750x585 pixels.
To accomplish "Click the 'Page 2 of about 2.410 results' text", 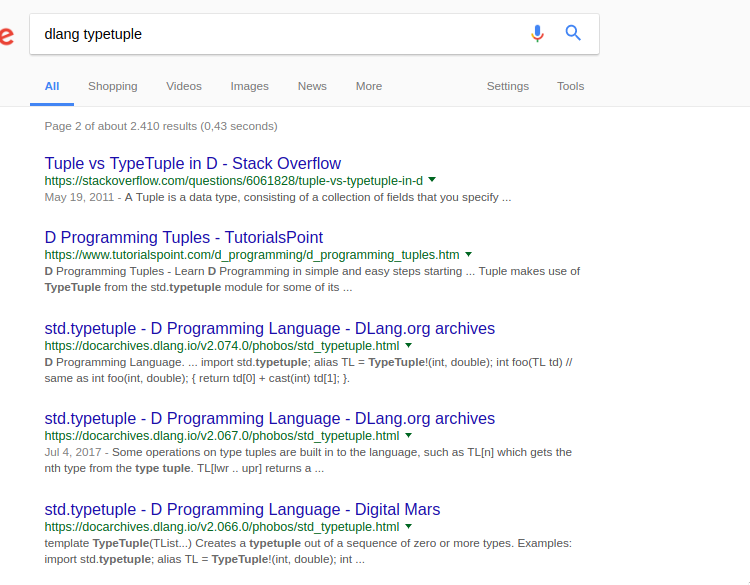I will 161,126.
